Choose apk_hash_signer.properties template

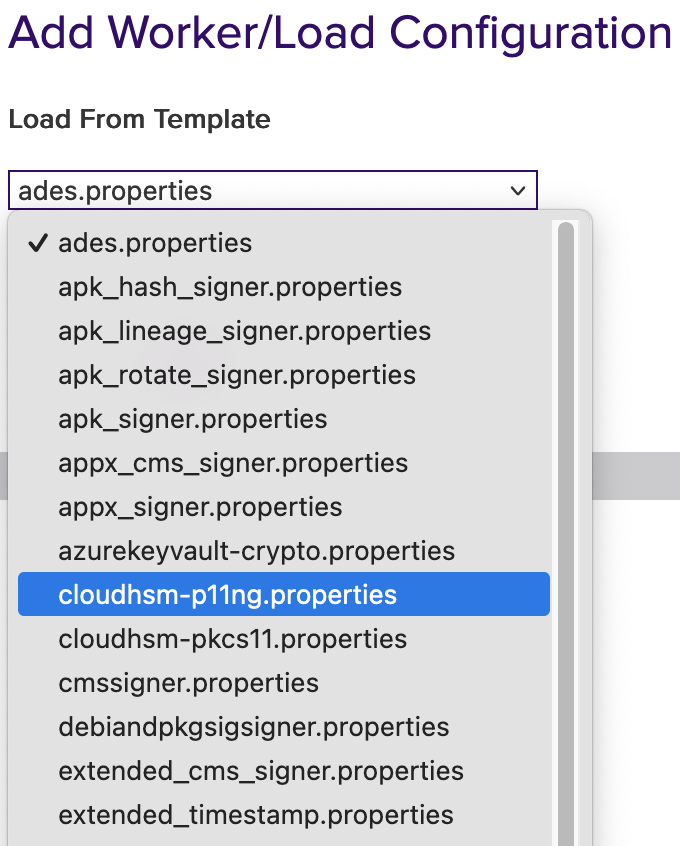(x=230, y=287)
